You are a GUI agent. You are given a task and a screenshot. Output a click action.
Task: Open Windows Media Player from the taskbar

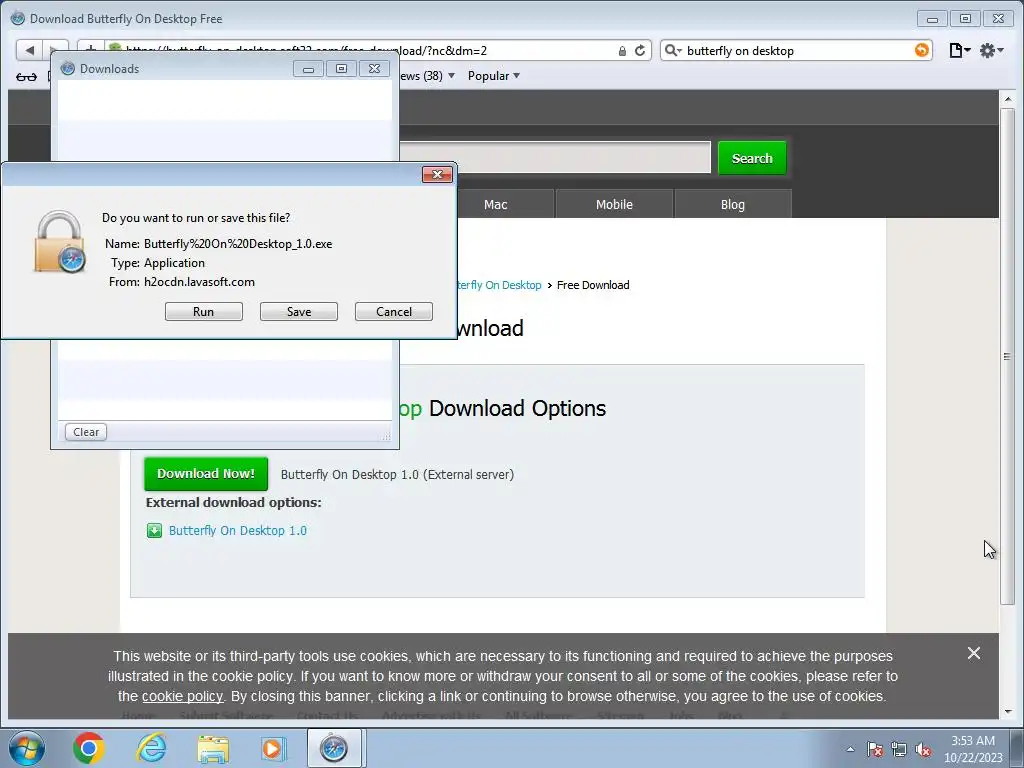(272, 748)
